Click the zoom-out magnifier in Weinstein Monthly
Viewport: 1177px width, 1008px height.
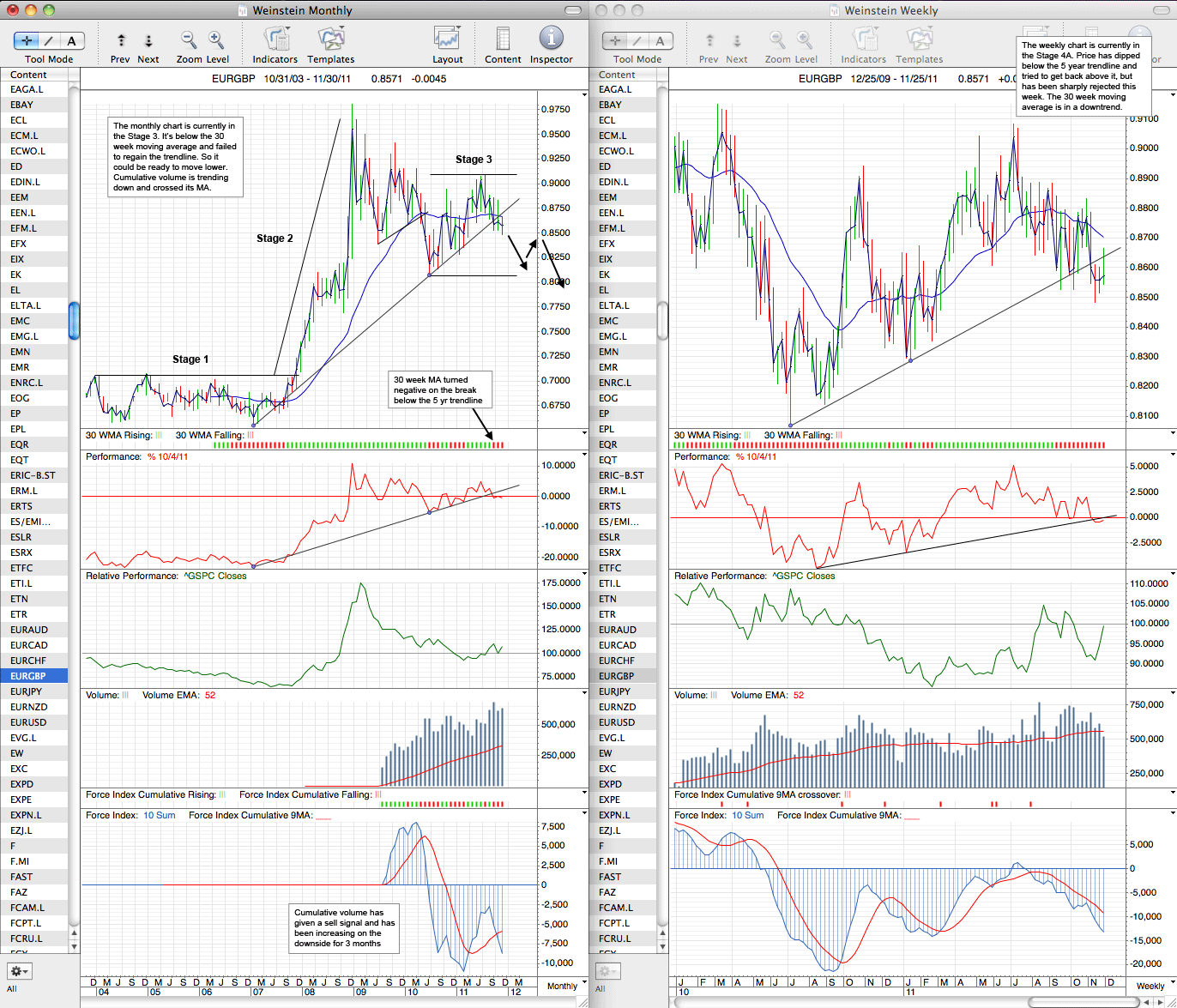tap(189, 39)
